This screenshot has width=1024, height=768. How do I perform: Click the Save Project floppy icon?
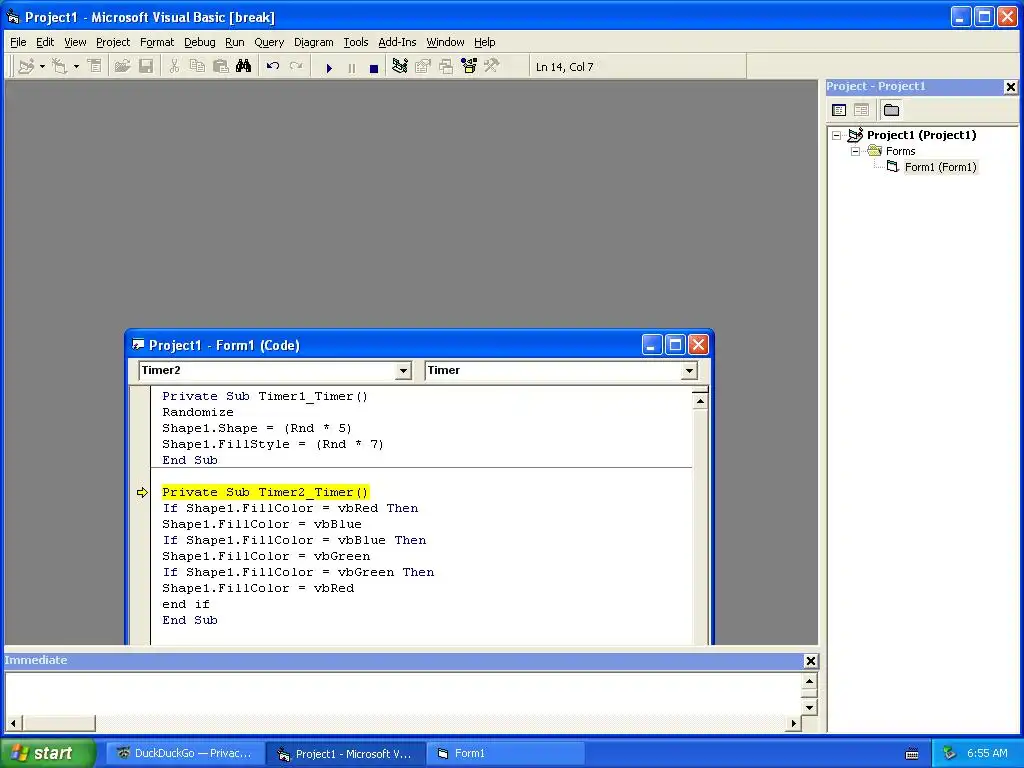(146, 67)
